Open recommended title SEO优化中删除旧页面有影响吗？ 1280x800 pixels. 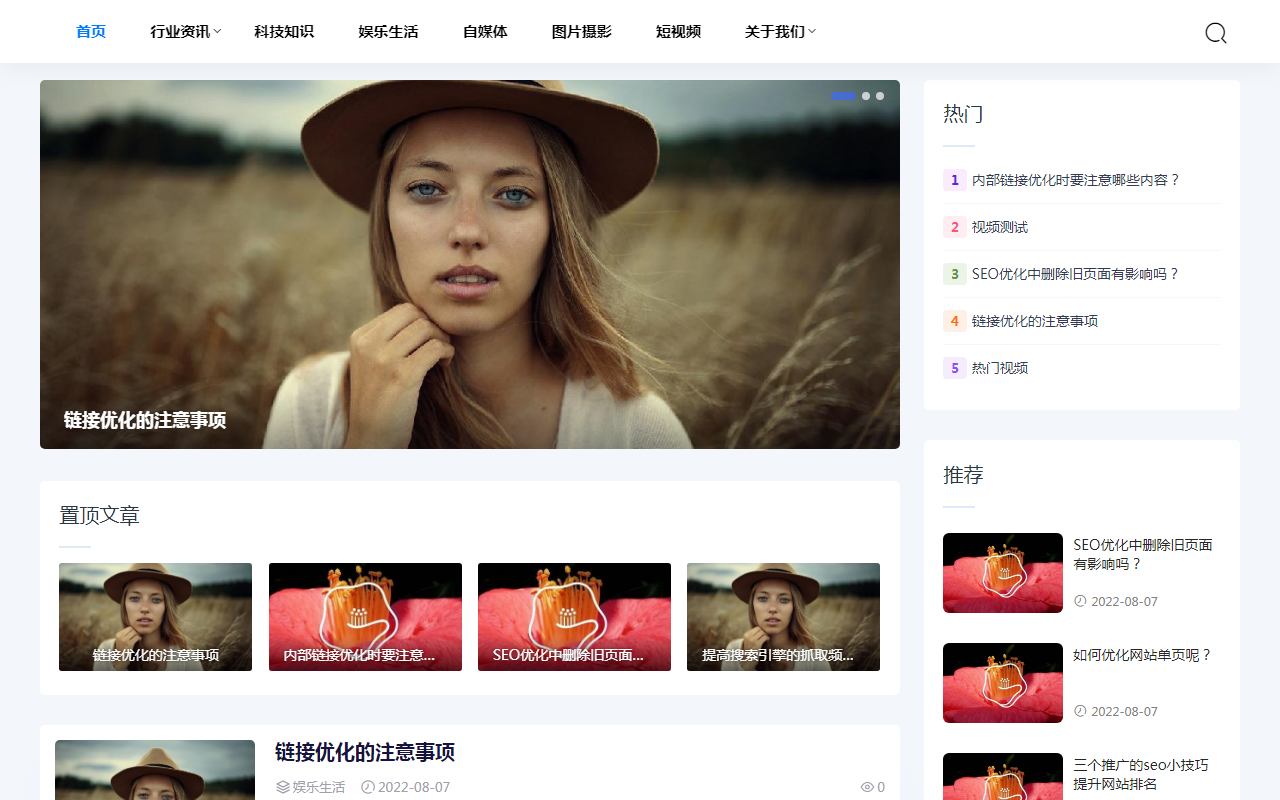1143,555
